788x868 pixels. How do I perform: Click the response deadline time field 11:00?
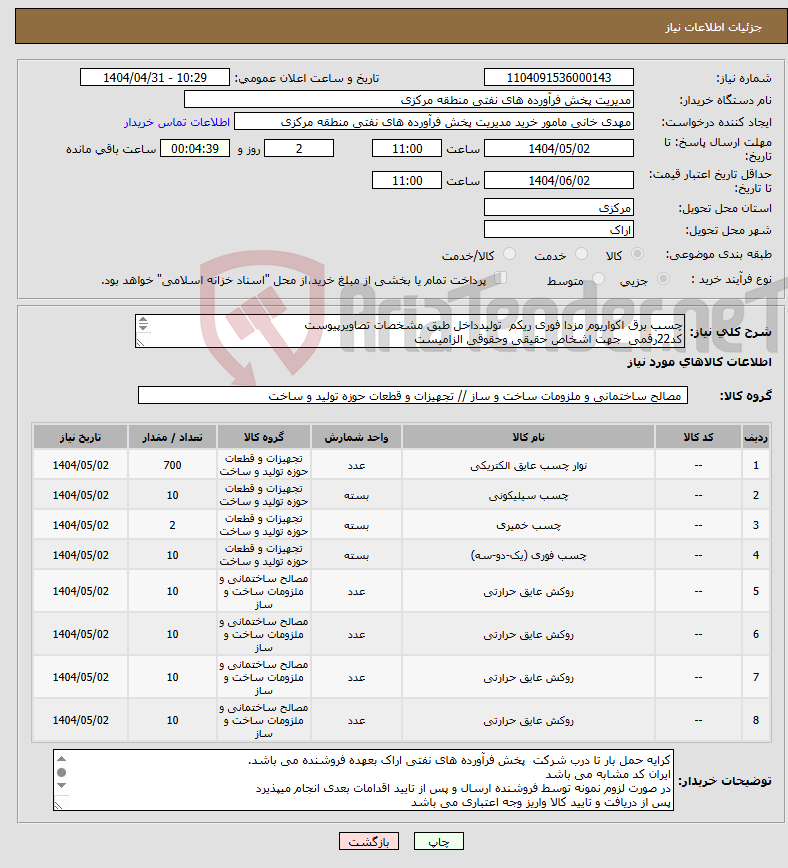pyautogui.click(x=407, y=148)
